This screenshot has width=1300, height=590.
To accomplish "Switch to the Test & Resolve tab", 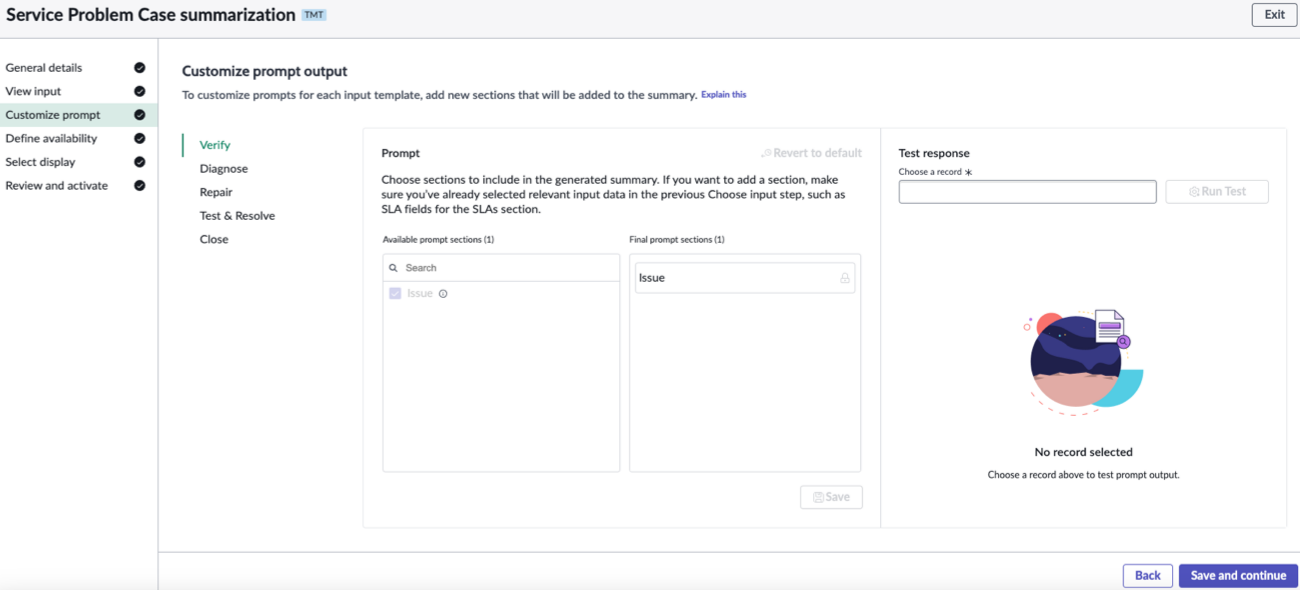I will 237,216.
